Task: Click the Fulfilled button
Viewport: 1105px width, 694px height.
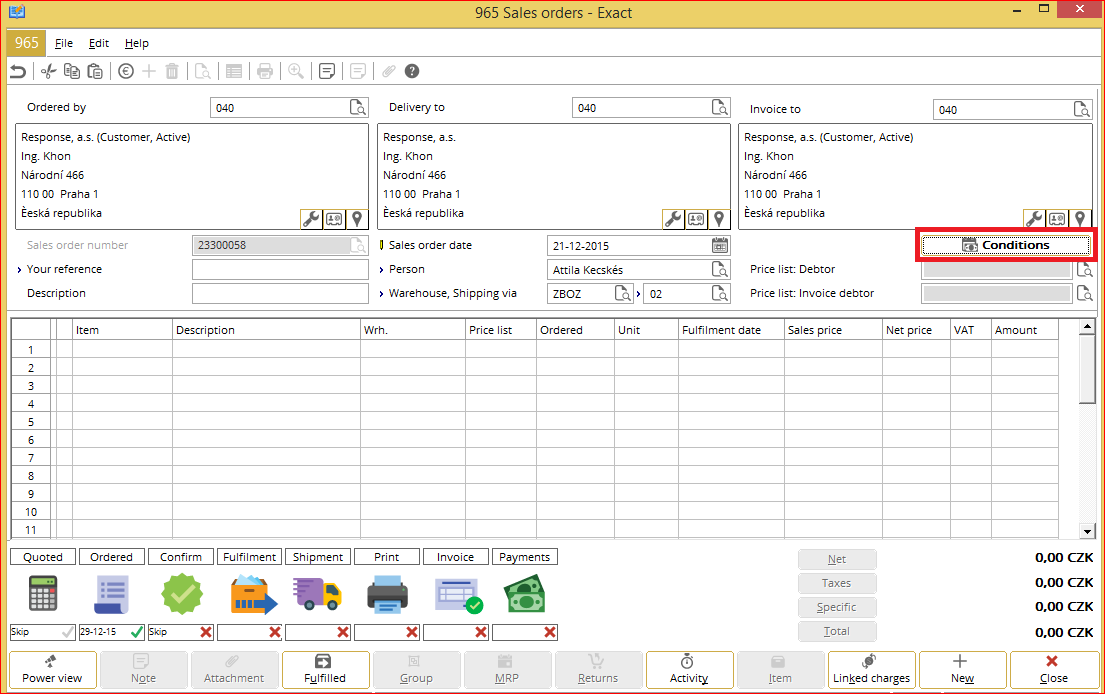Action: (x=325, y=670)
